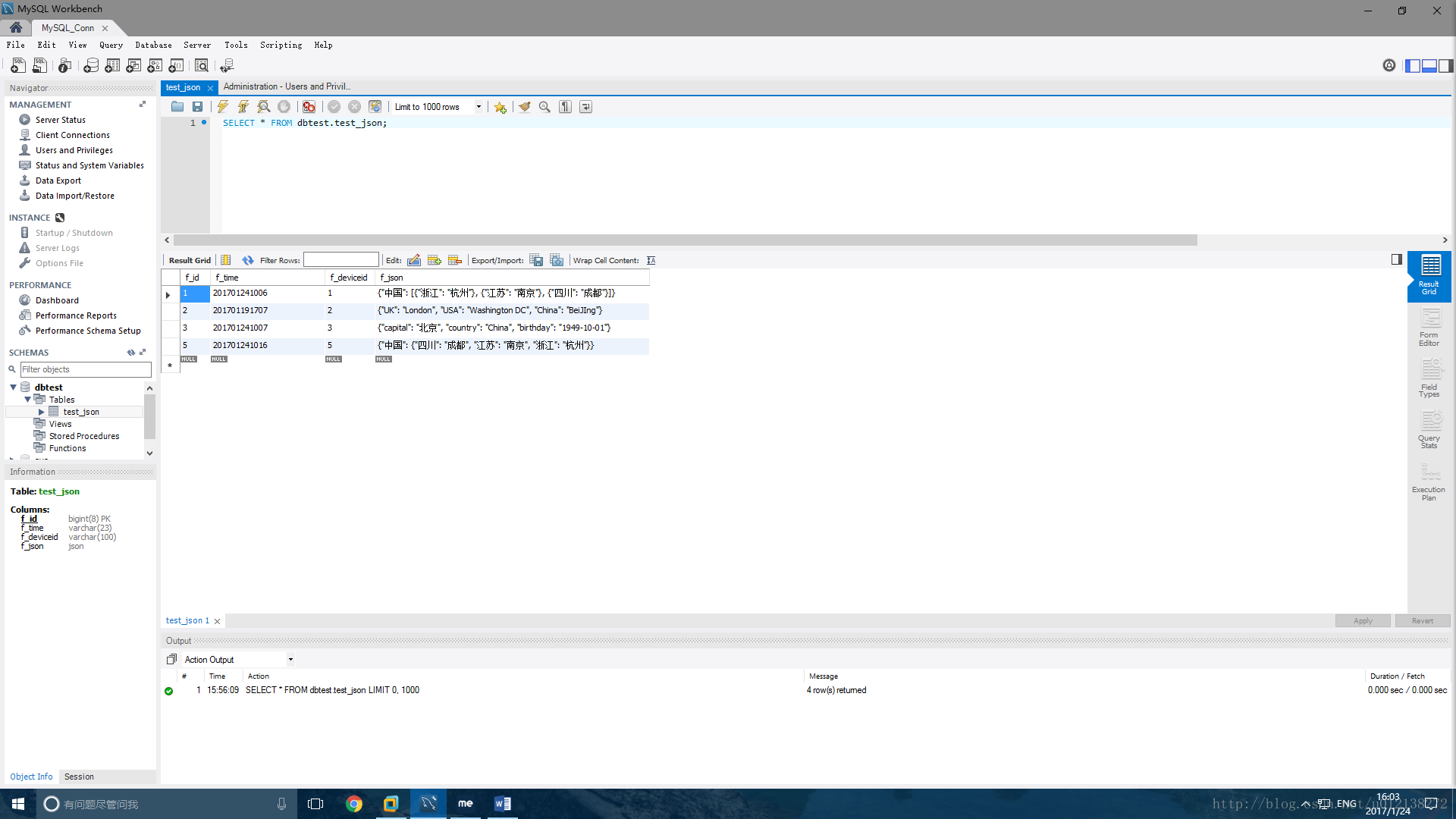Click the Filter Rows input field
The width and height of the screenshot is (1456, 819).
[339, 260]
